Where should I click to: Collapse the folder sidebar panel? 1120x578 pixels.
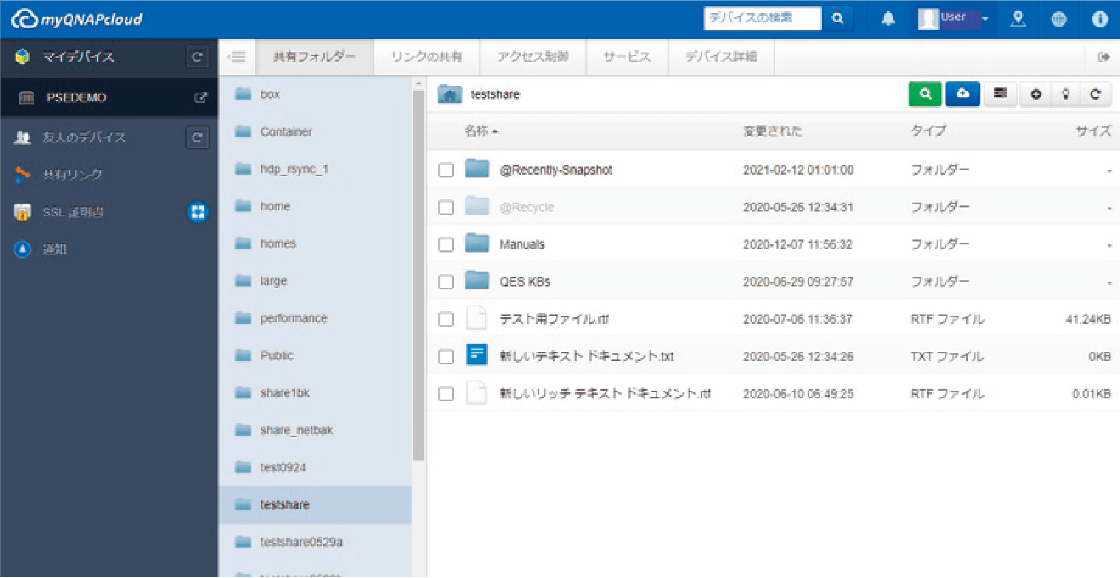237,57
